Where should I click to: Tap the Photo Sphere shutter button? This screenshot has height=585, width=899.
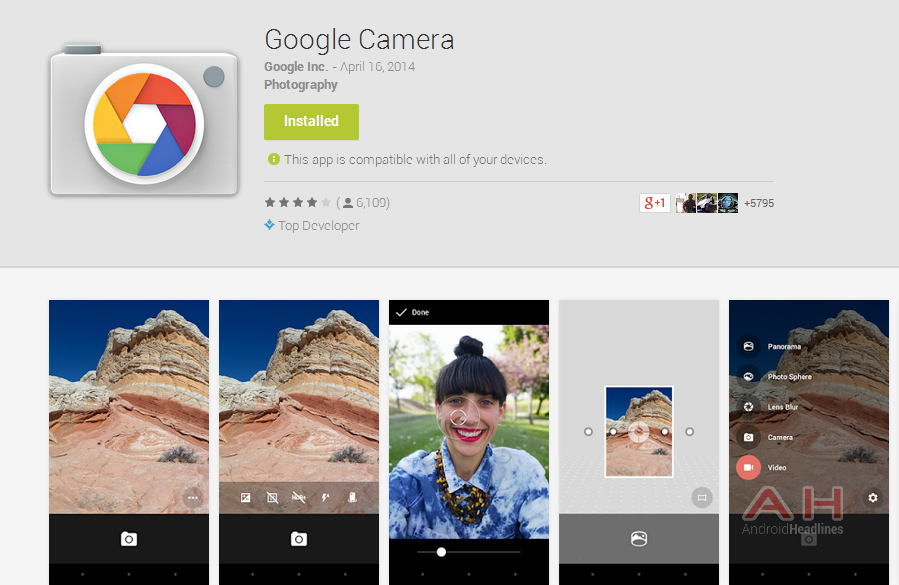[x=638, y=538]
